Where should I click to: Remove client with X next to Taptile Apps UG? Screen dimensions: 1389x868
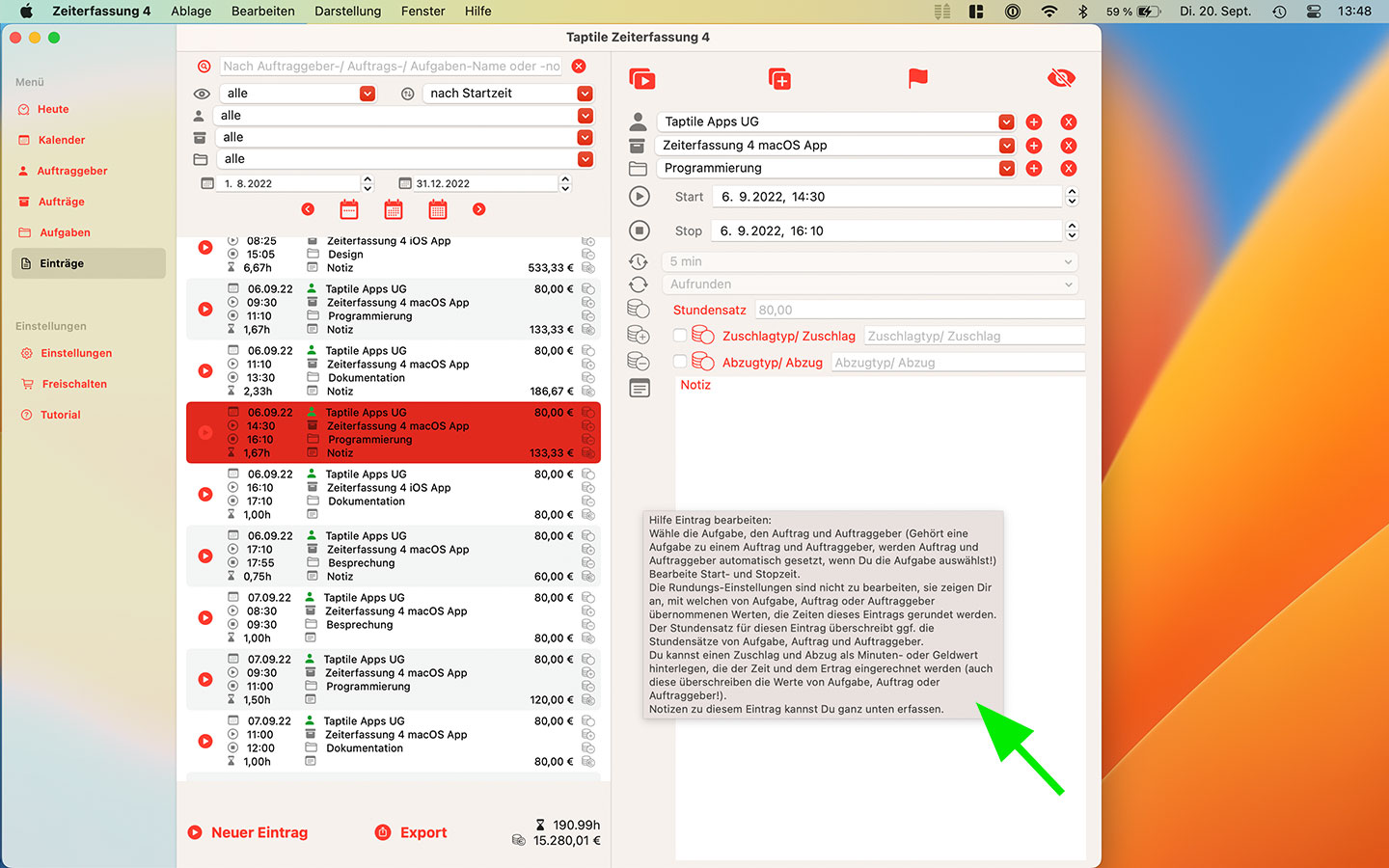tap(1069, 122)
